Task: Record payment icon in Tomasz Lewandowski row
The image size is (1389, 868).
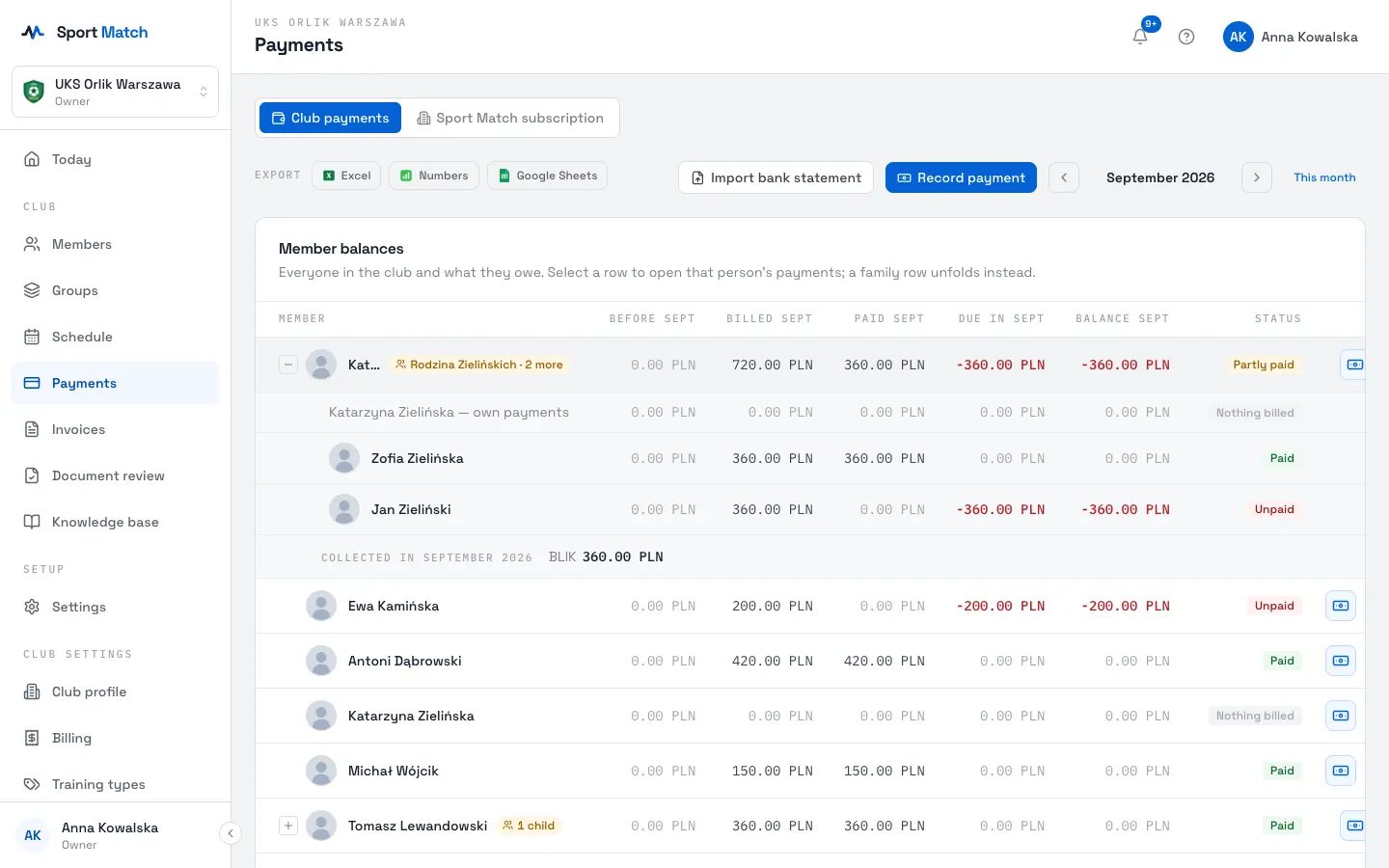Action: click(1353, 826)
